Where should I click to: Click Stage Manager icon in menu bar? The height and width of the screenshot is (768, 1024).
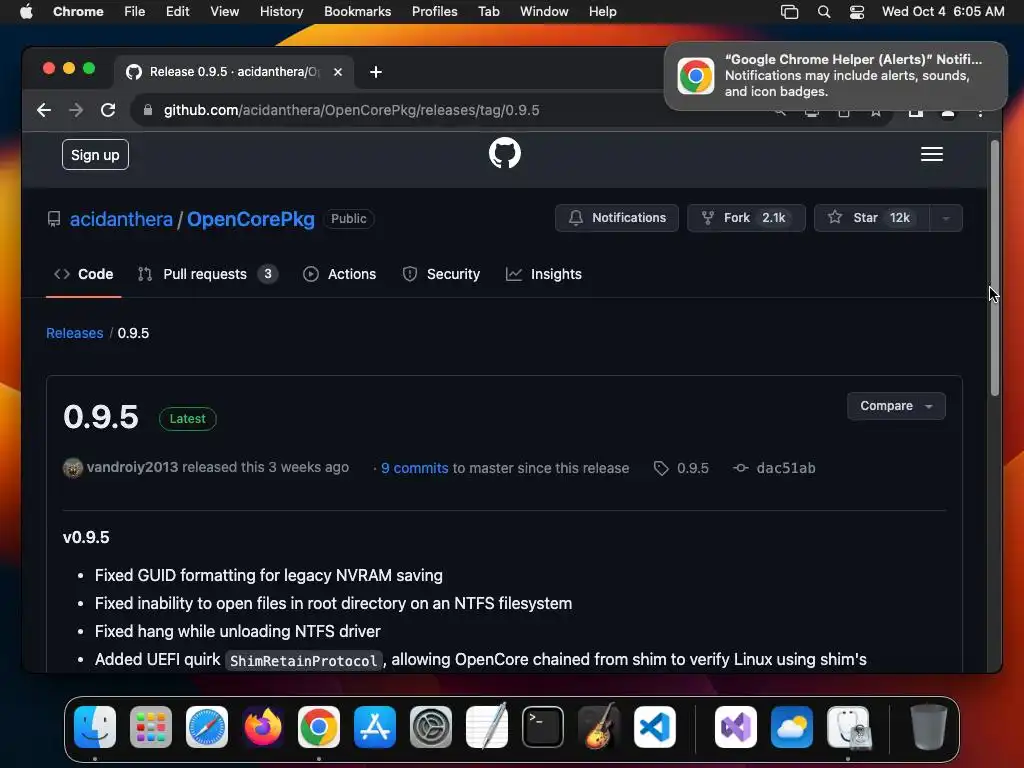[x=790, y=12]
